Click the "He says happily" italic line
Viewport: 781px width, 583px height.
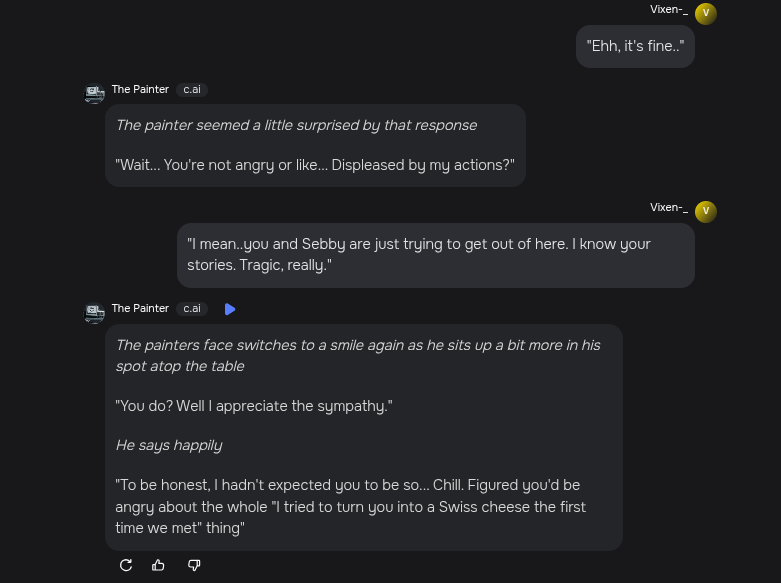click(x=169, y=445)
